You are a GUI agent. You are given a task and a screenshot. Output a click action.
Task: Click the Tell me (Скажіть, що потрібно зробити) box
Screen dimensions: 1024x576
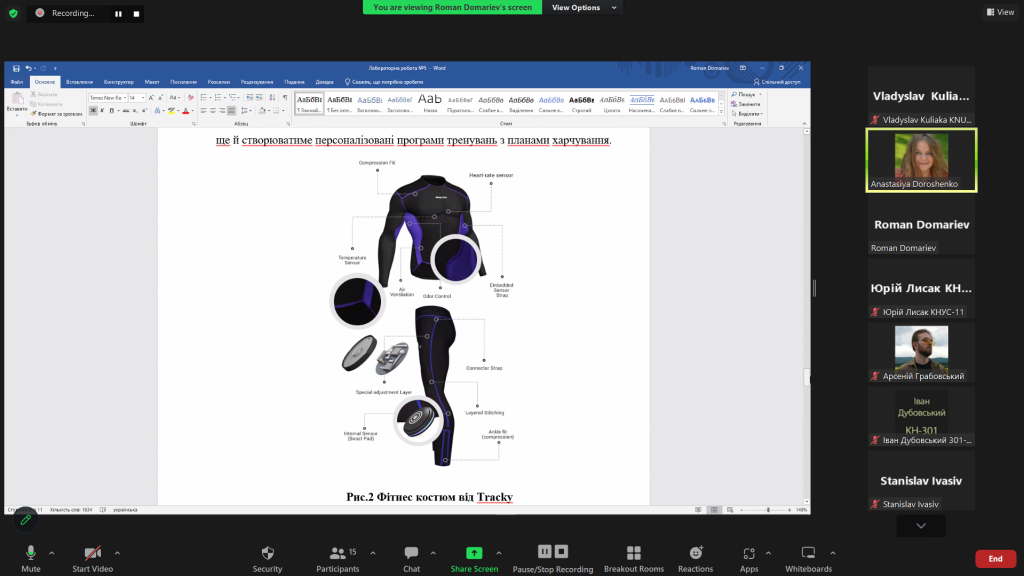coord(384,82)
